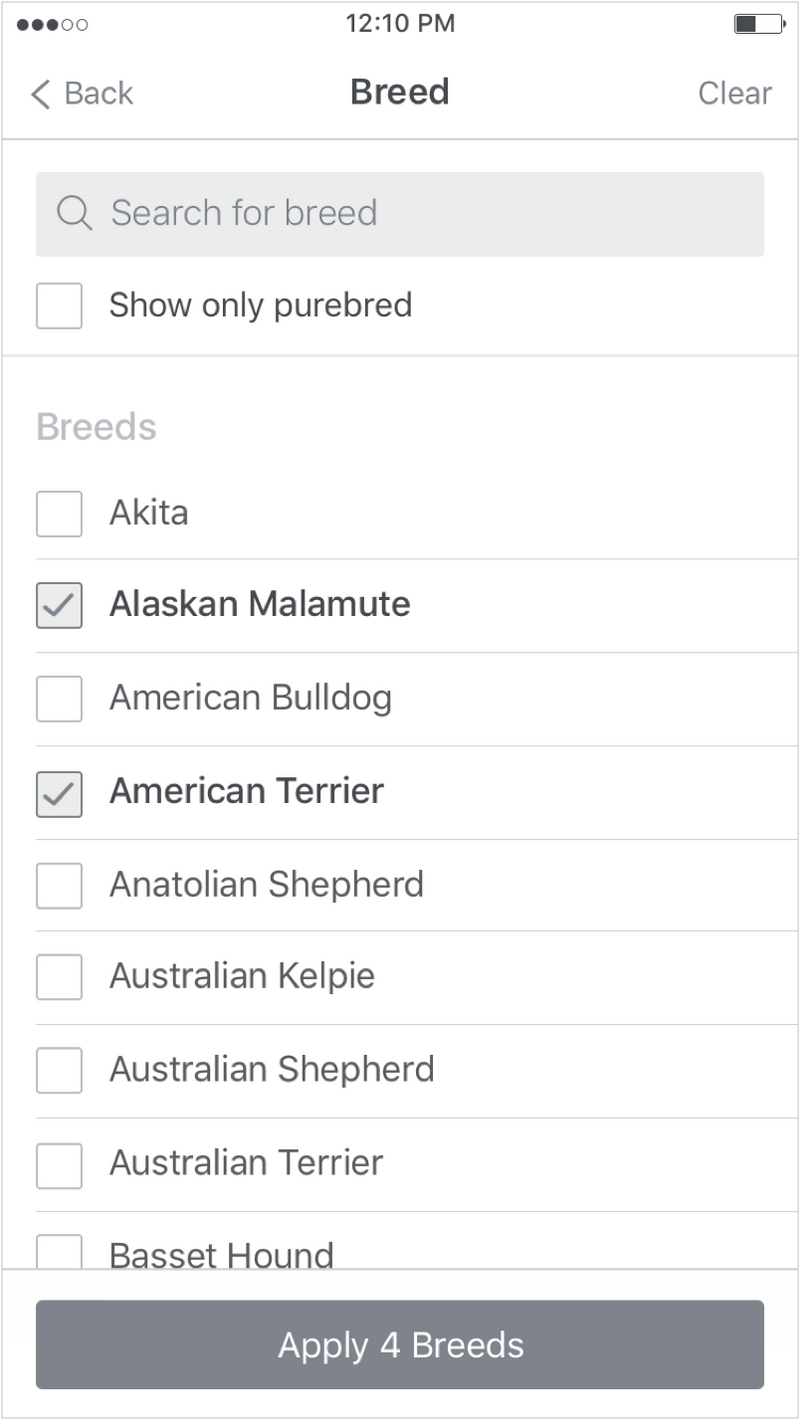Tick the Anatolian Shepherd checkbox
The height and width of the screenshot is (1419, 800).
[59, 885]
